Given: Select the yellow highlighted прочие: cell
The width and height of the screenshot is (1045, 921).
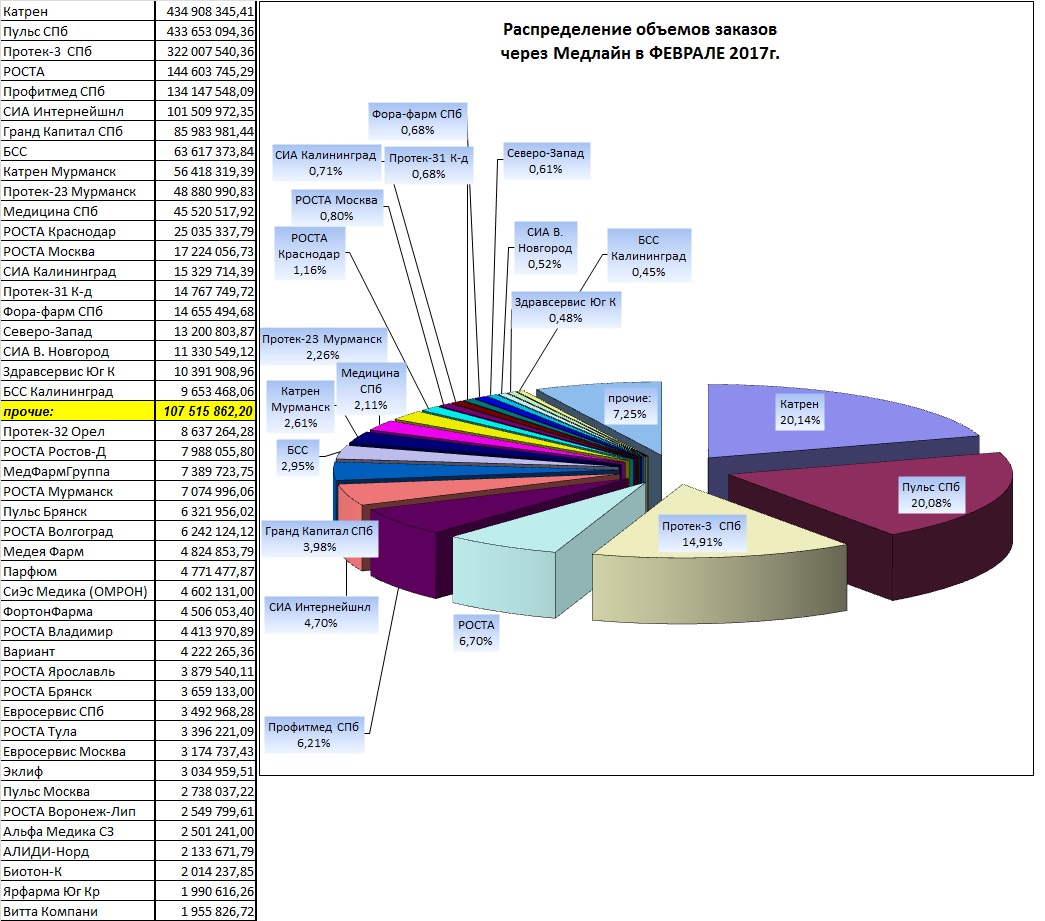Looking at the screenshot, I should 77,411.
